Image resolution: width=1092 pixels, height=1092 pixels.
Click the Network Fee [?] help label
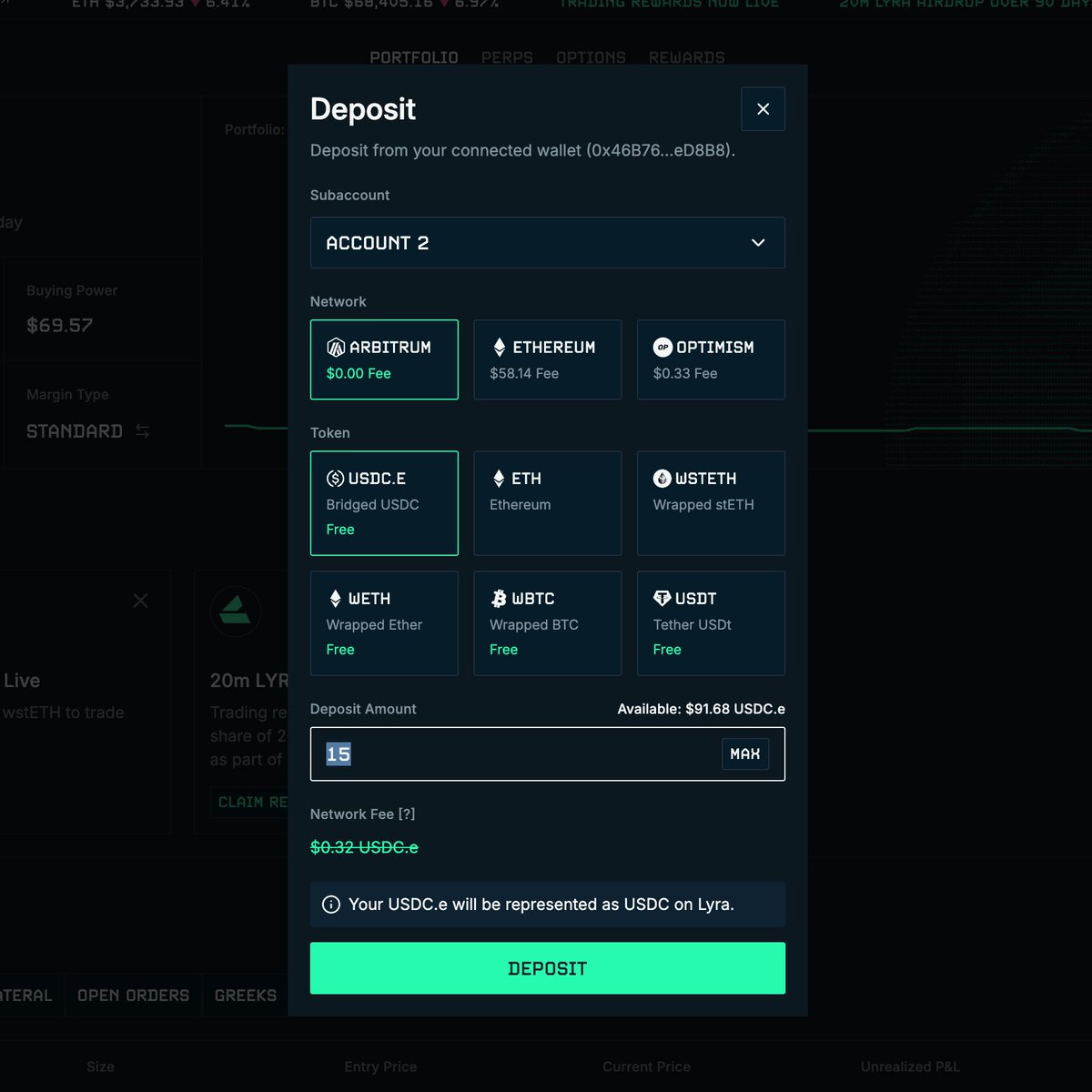(362, 814)
